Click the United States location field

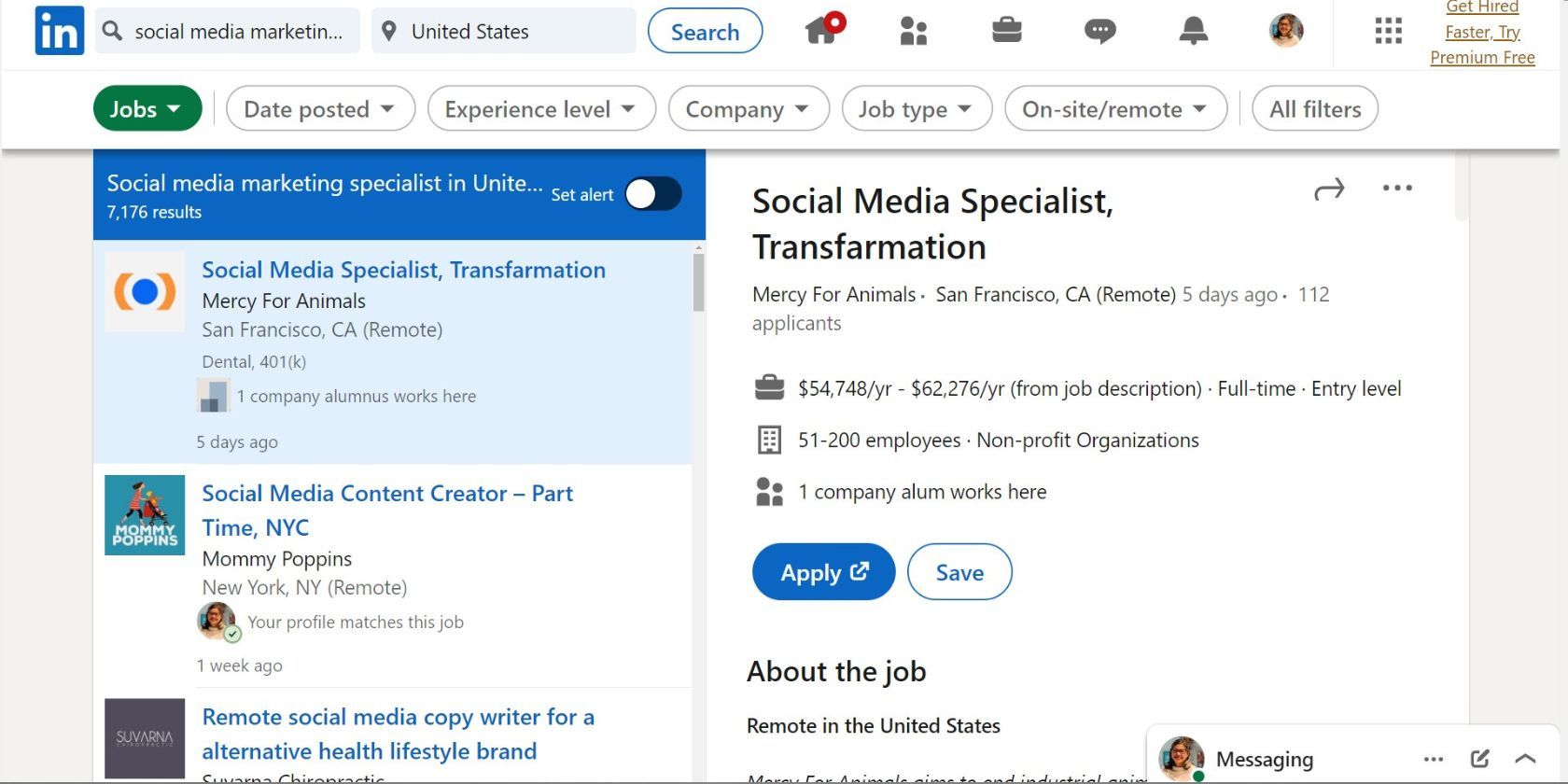pos(504,31)
